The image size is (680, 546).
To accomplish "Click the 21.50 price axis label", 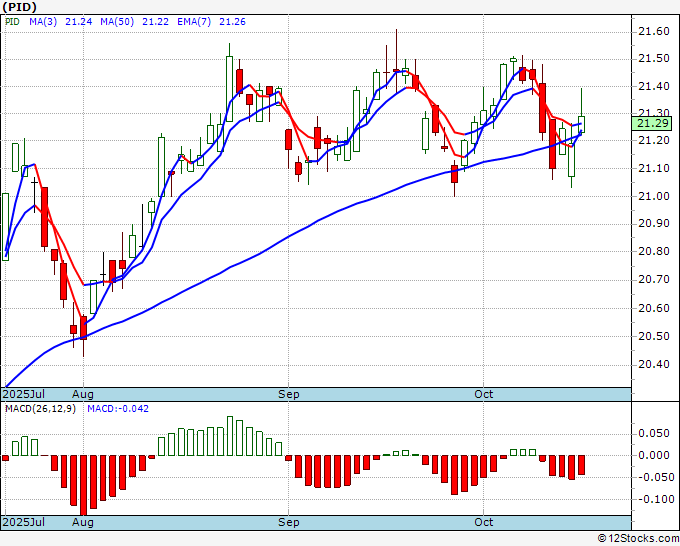I will pos(654,59).
